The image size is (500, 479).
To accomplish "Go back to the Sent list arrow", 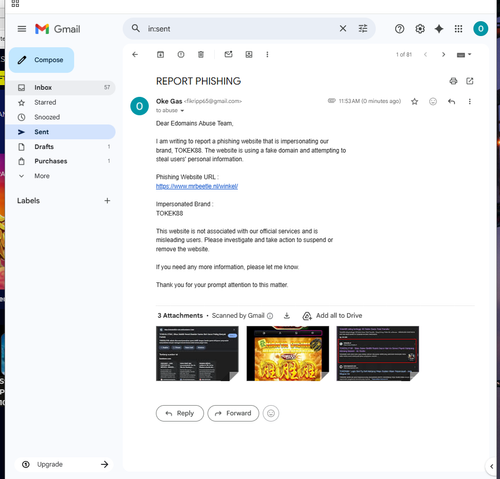I will coord(135,54).
